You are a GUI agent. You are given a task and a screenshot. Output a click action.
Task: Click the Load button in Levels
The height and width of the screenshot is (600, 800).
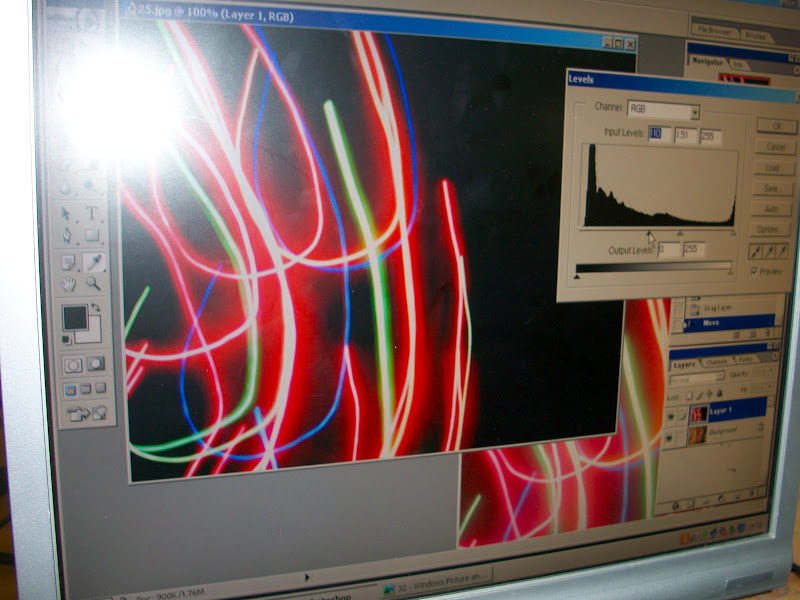click(x=773, y=168)
